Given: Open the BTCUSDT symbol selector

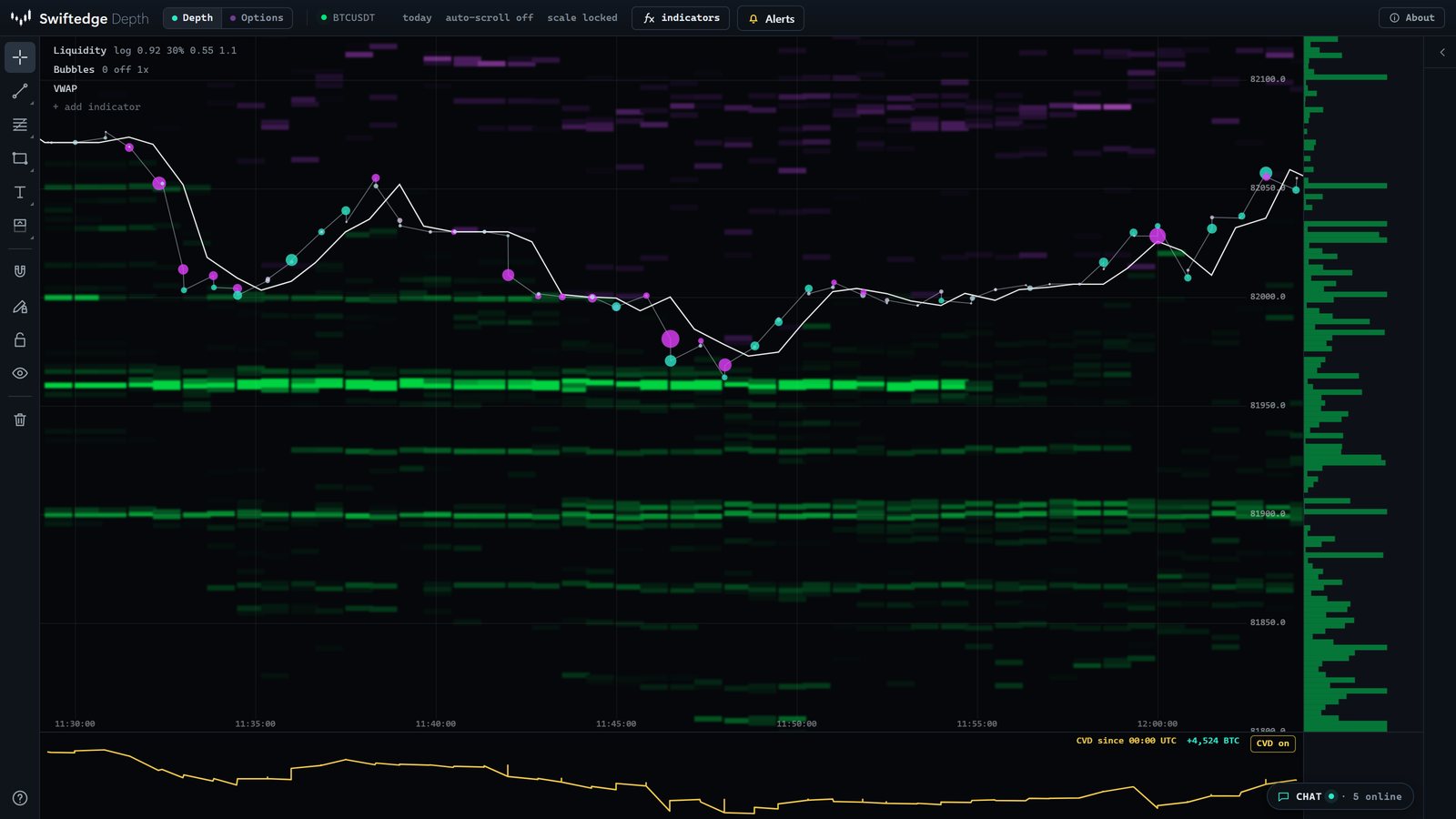Looking at the screenshot, I should pyautogui.click(x=348, y=18).
